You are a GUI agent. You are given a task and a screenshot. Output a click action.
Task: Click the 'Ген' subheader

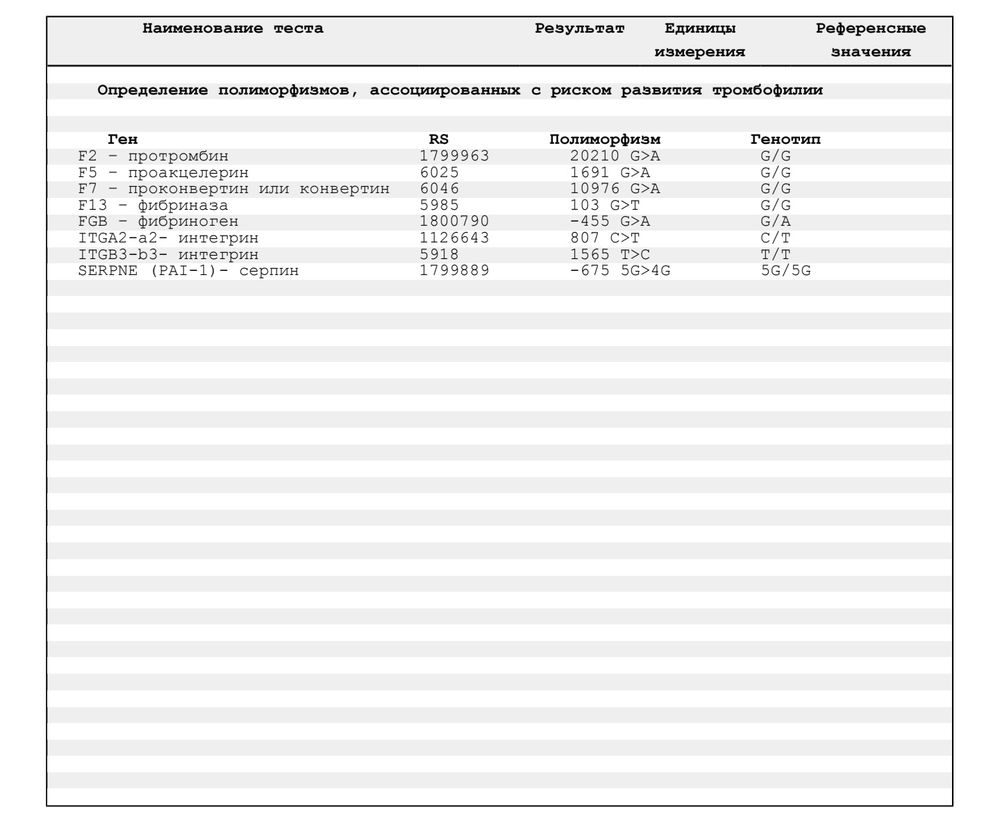[x=122, y=140]
